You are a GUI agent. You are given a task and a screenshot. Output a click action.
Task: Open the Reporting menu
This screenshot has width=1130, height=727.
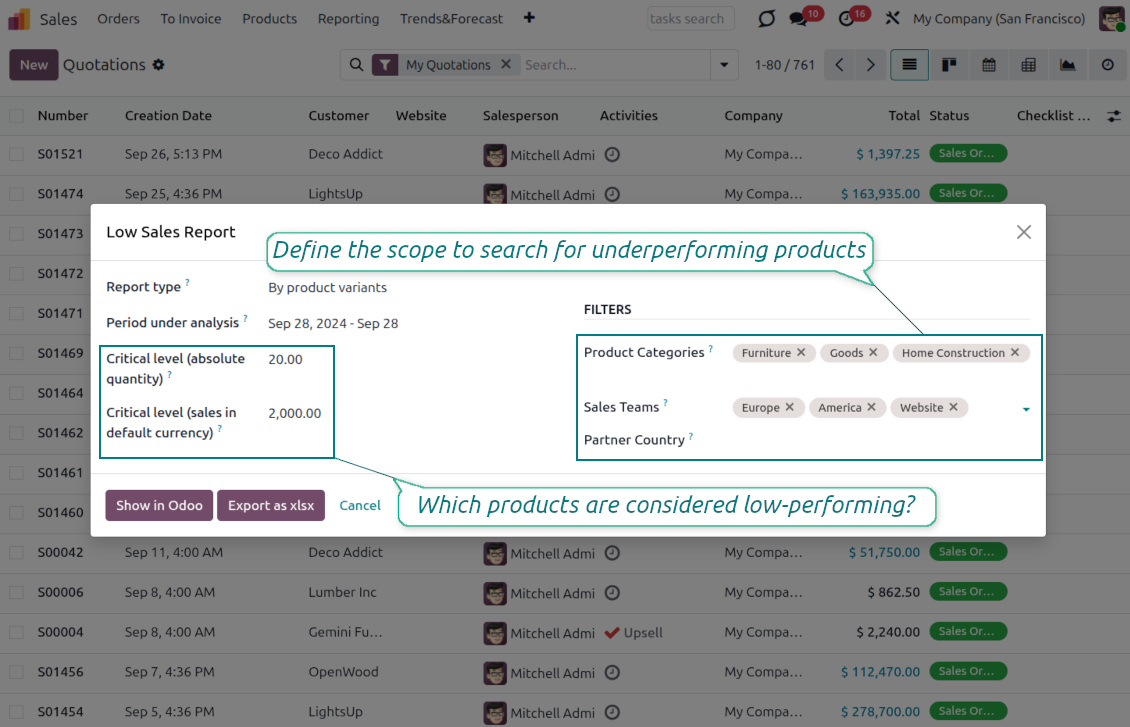(x=348, y=19)
